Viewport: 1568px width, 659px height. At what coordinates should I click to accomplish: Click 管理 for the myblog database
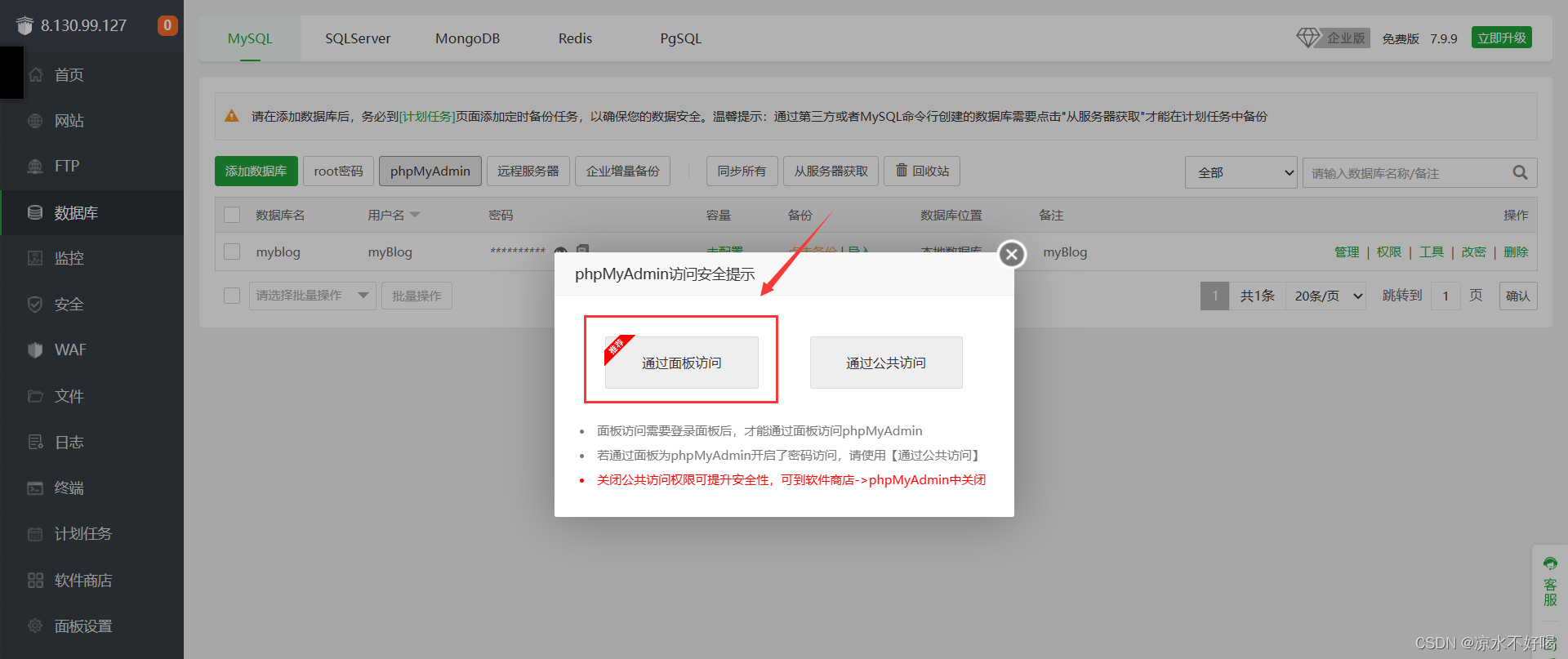[1347, 252]
